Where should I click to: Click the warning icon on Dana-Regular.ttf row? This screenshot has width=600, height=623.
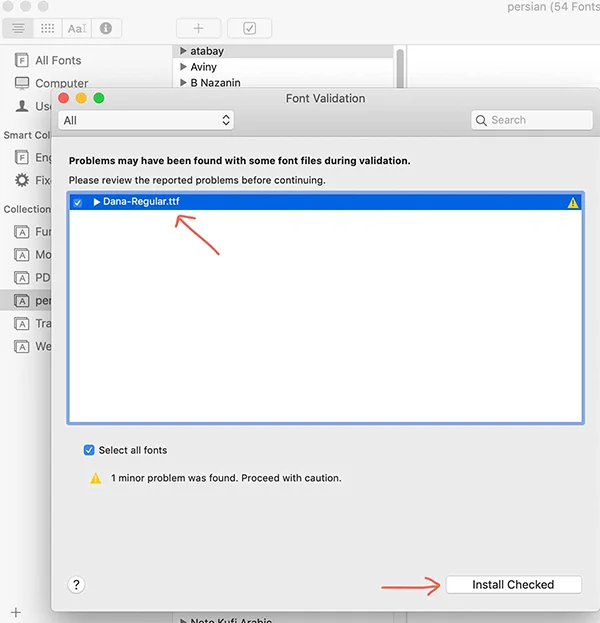pos(573,202)
